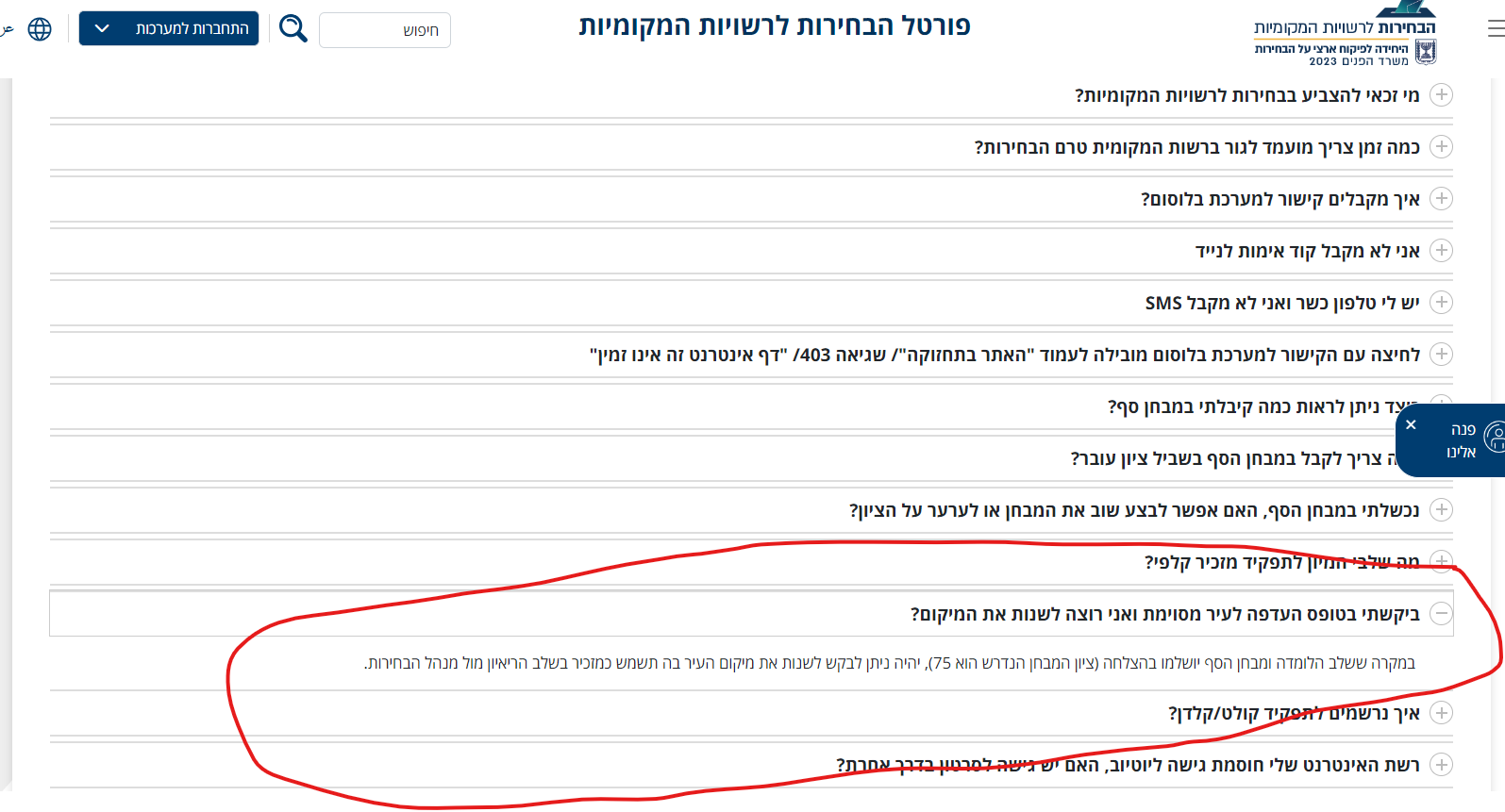Click the question text 'איך נרשמים לתפקיד קולט/קלדן?'
The height and width of the screenshot is (812, 1505).
pos(1295,713)
